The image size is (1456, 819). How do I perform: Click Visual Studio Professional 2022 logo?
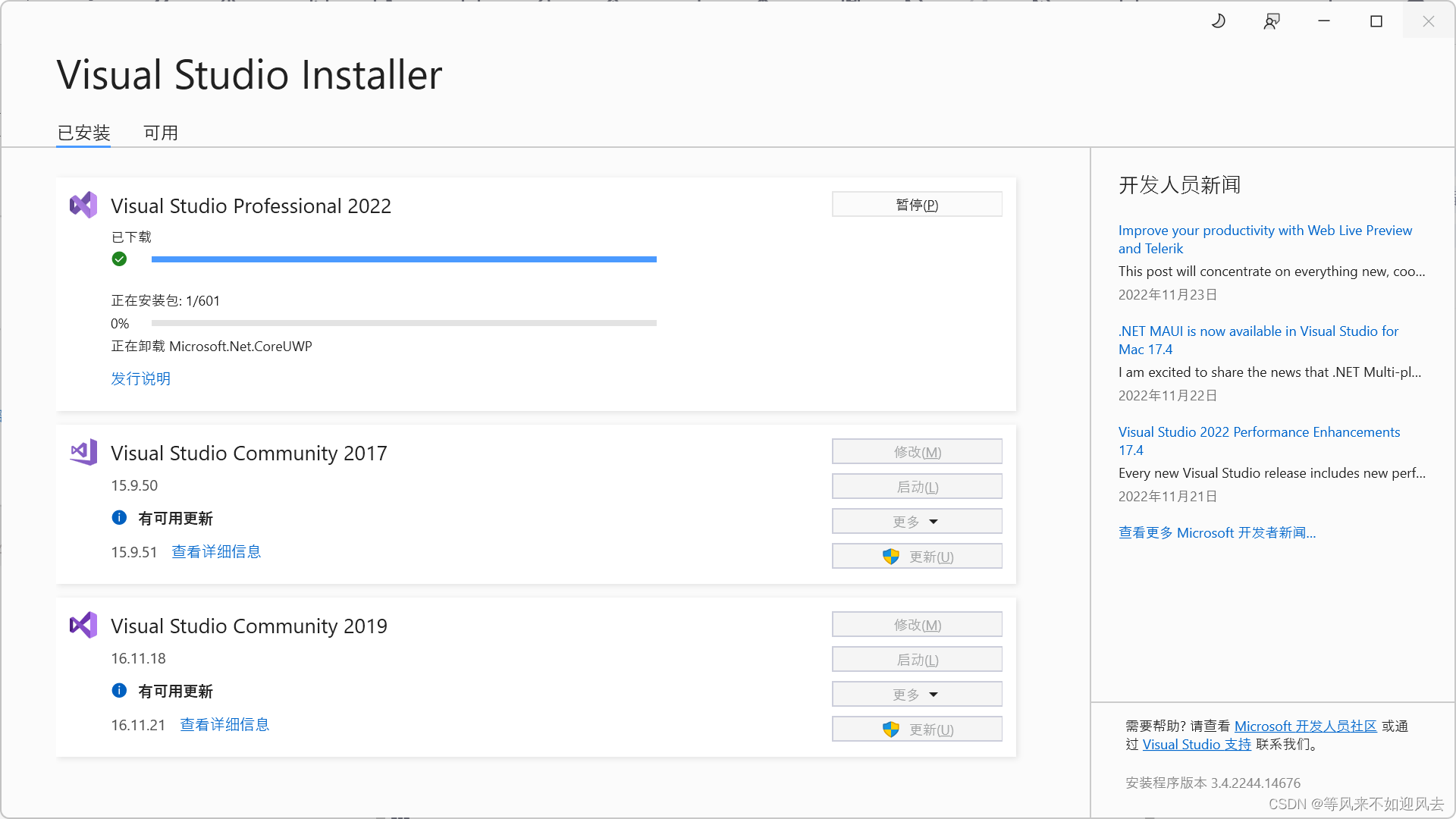click(x=83, y=205)
